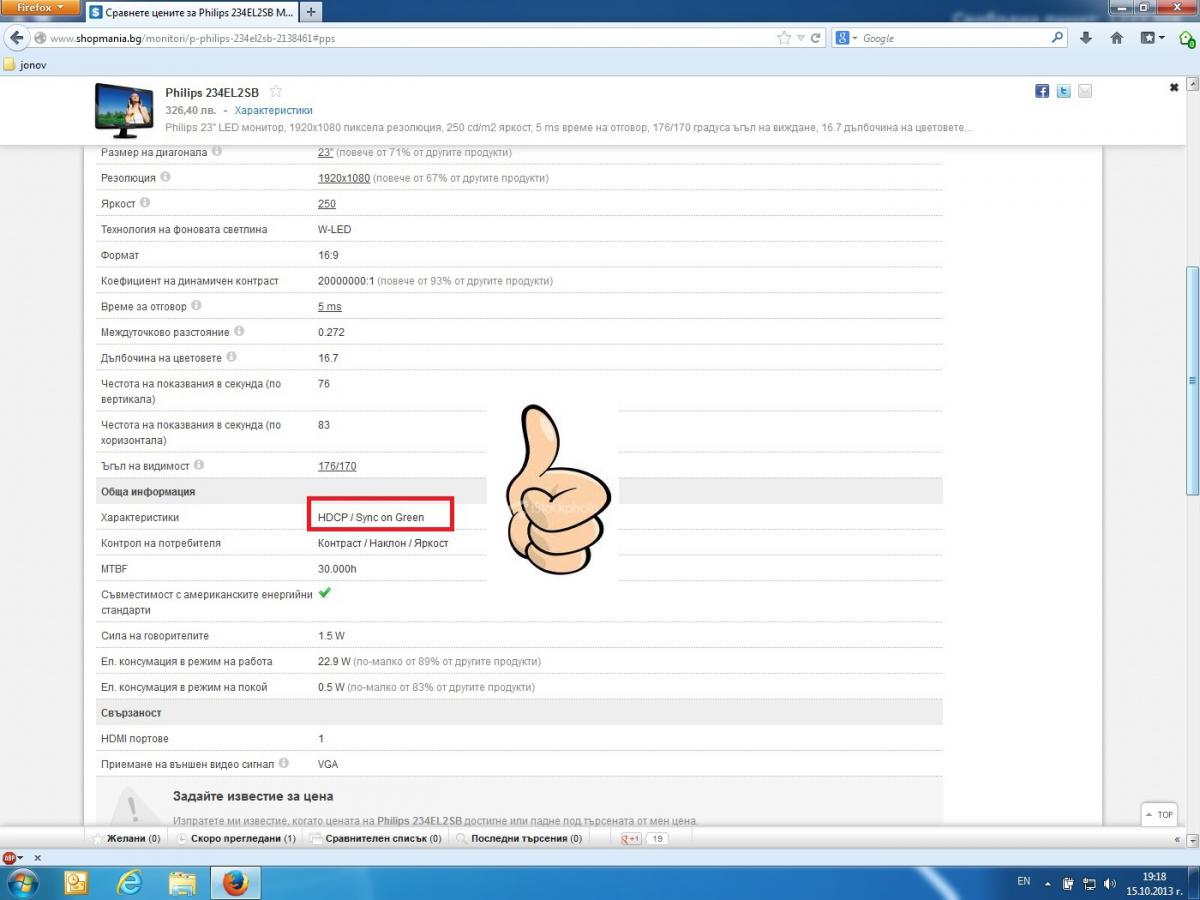
Task: Open the green house extension icon
Action: tap(1186, 39)
